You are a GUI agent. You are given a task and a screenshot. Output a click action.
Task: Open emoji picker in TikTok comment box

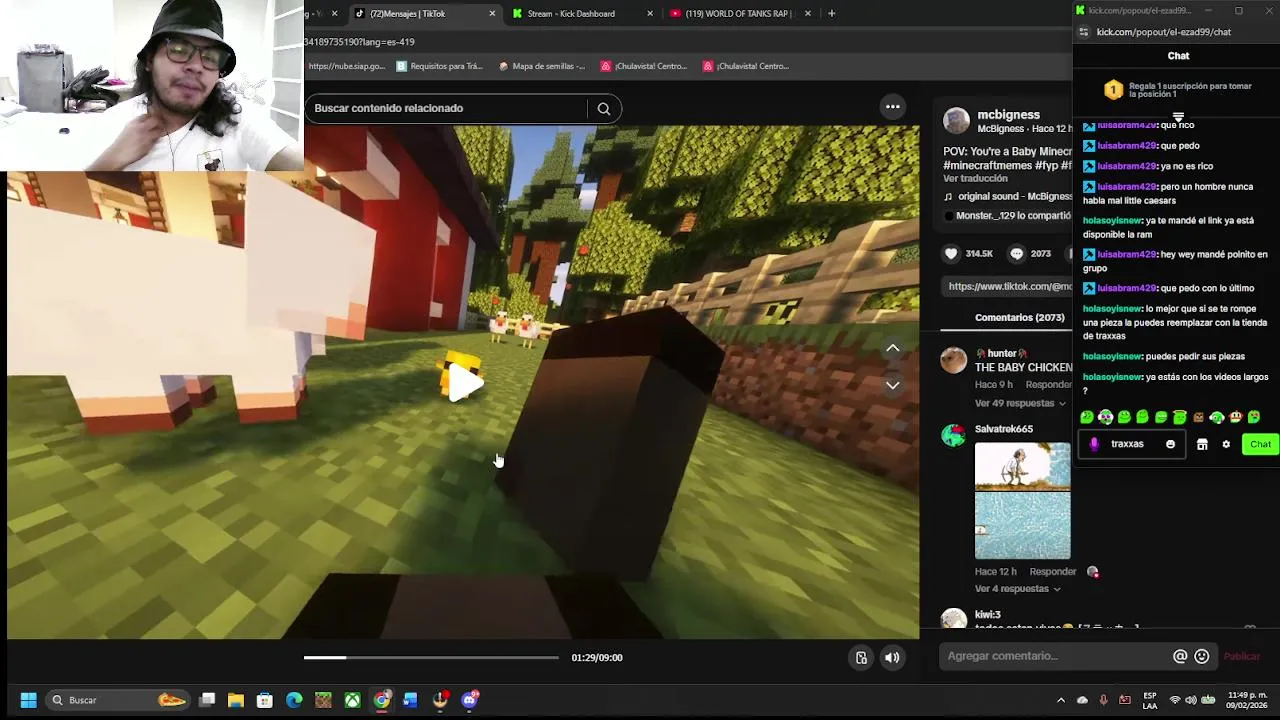[x=1202, y=656]
